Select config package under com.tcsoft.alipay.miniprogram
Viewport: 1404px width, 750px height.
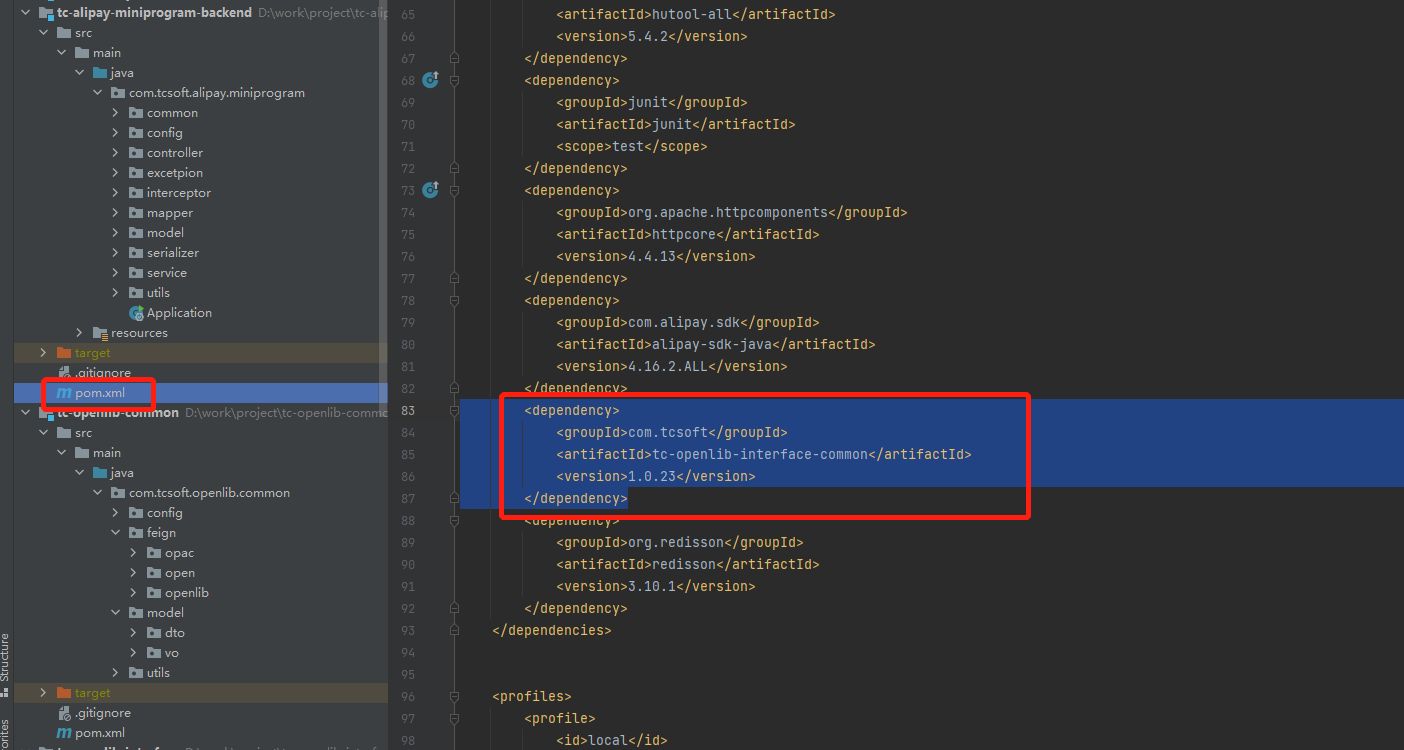(164, 133)
